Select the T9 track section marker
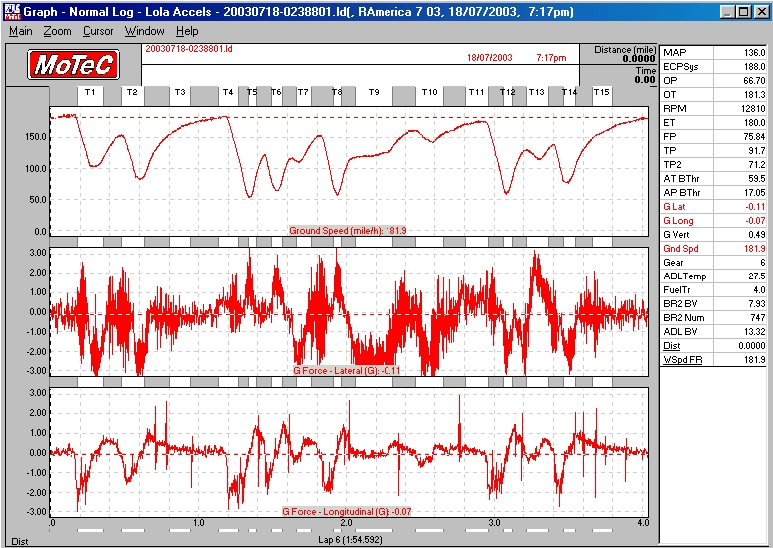Viewport: 773px width, 548px height. coord(374,92)
